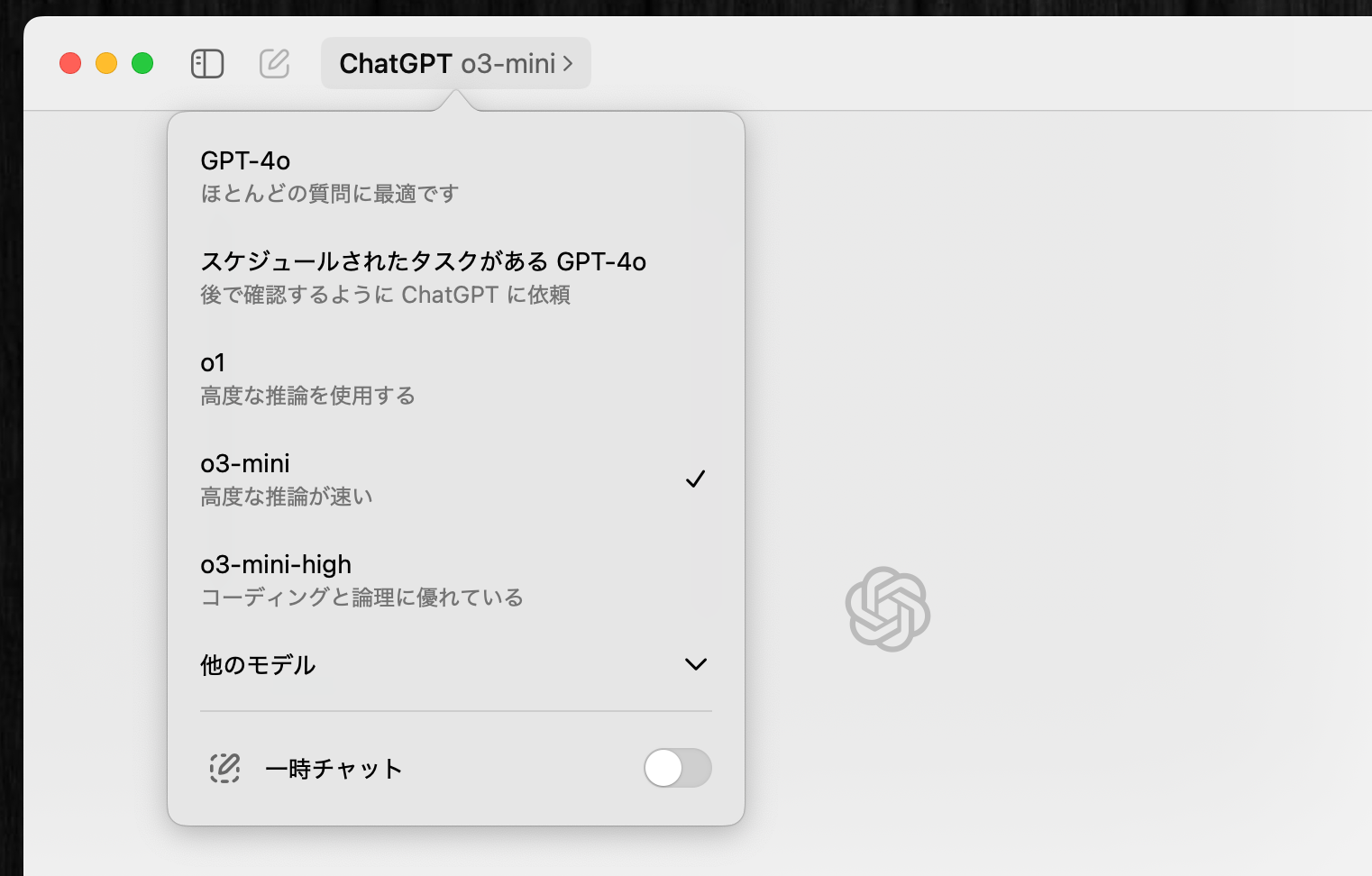The image size is (1372, 876).
Task: Expand 他のモデル with the down chevron
Action: coord(695,665)
